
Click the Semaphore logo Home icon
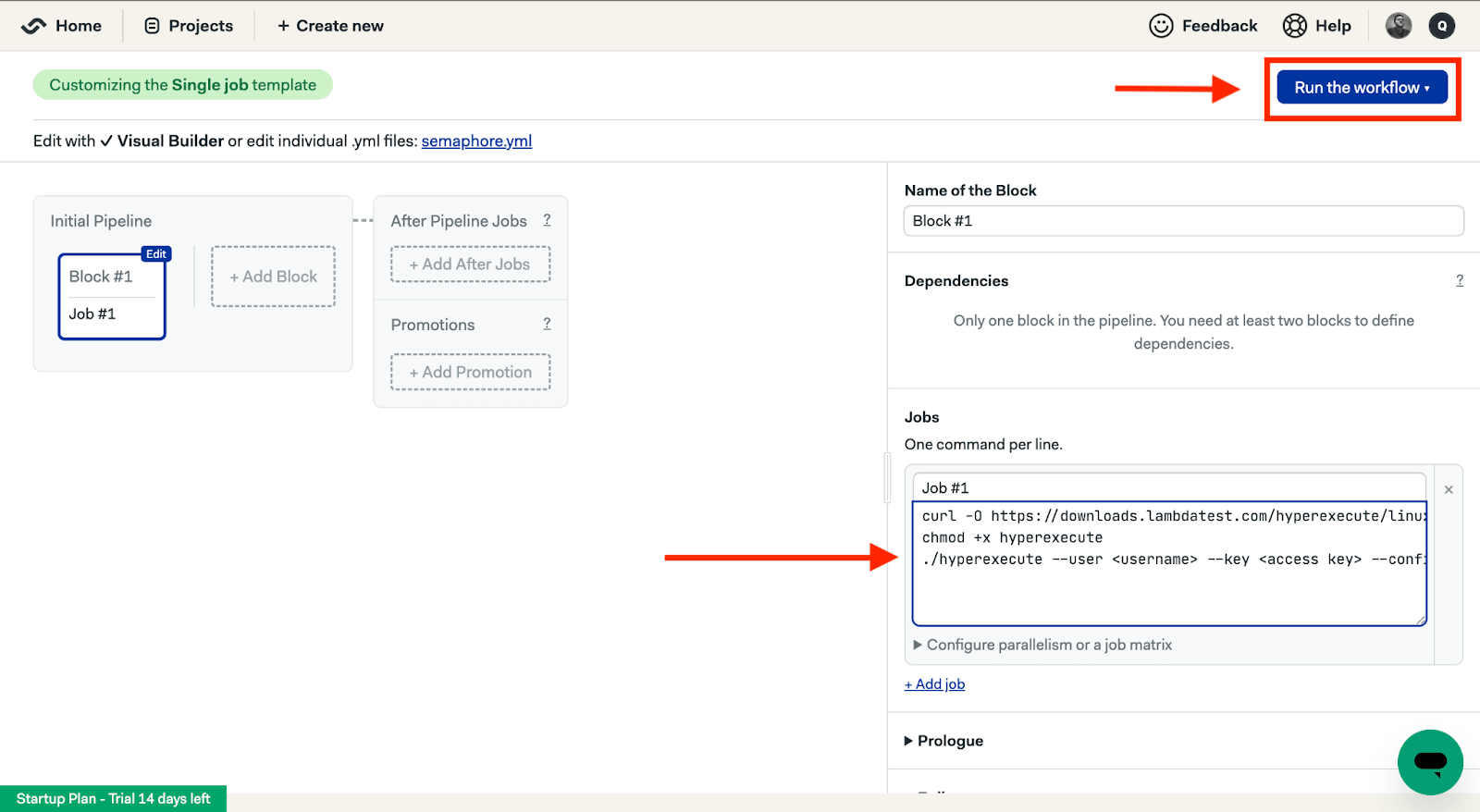[33, 26]
